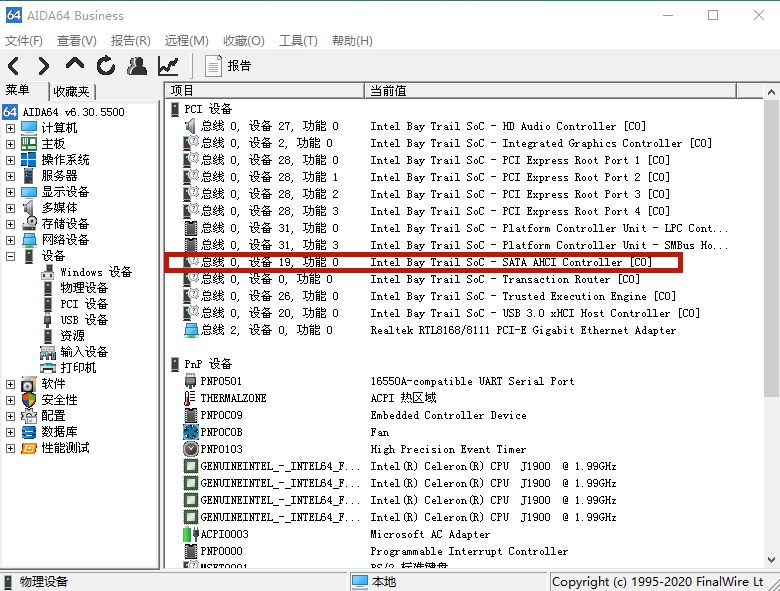Collapse the 设备 tree node
780x591 pixels.
(x=10, y=256)
